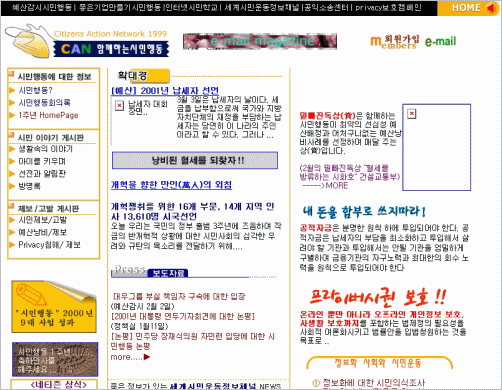Viewport: 502px width, 390px height.
Task: Open 1주년 HomePage sidebar link
Action: (48, 115)
